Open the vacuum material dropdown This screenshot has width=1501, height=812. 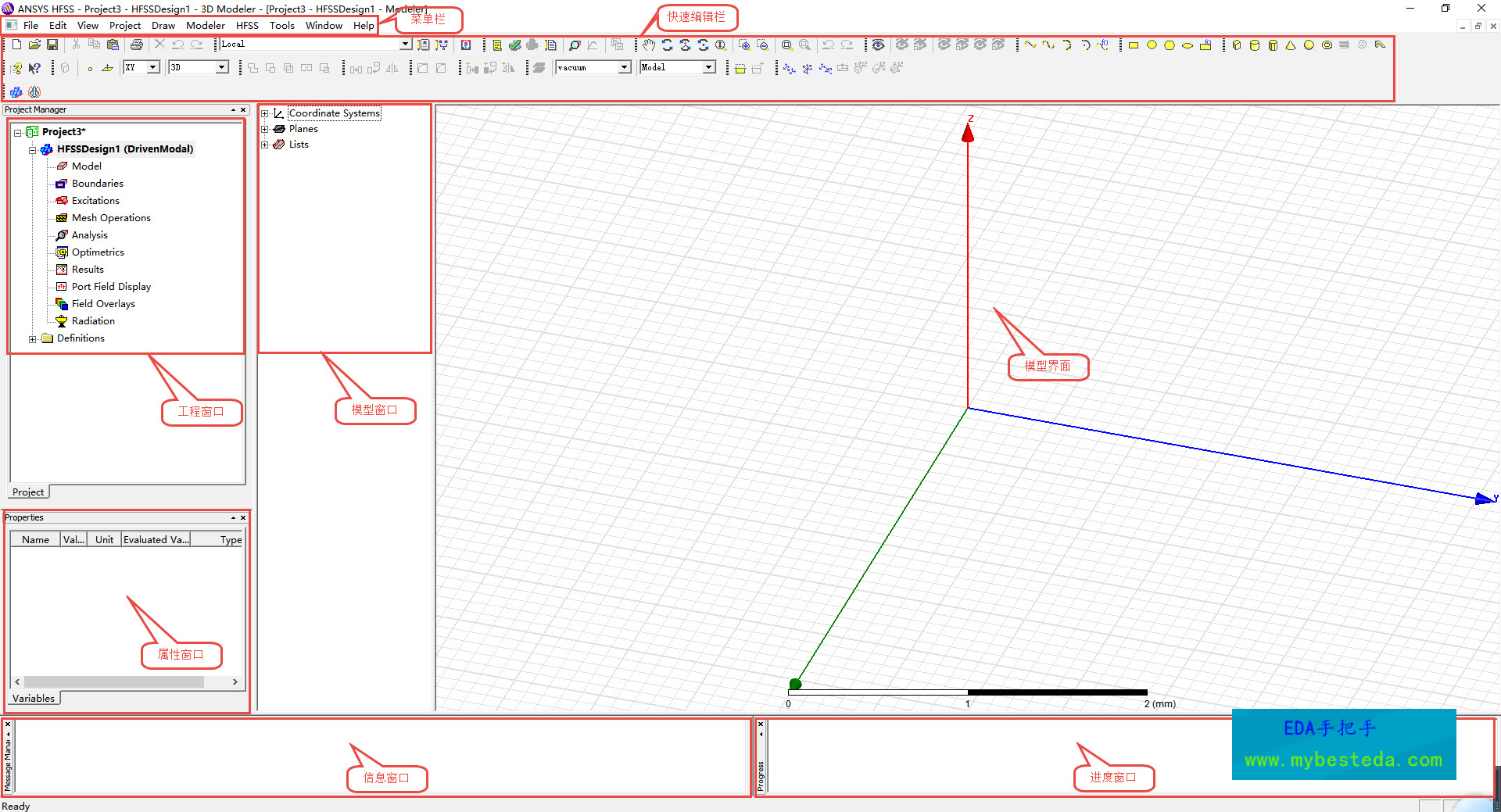point(625,68)
